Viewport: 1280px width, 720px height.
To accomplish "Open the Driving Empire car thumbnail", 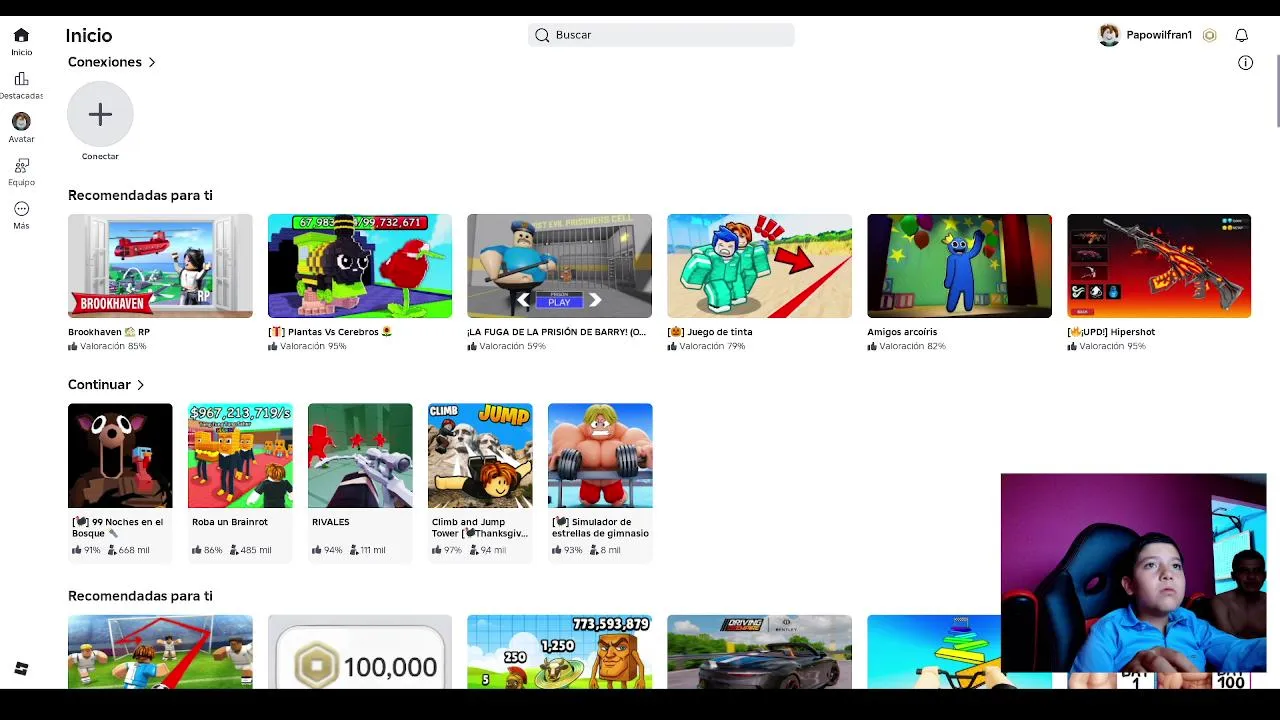I will pyautogui.click(x=759, y=652).
